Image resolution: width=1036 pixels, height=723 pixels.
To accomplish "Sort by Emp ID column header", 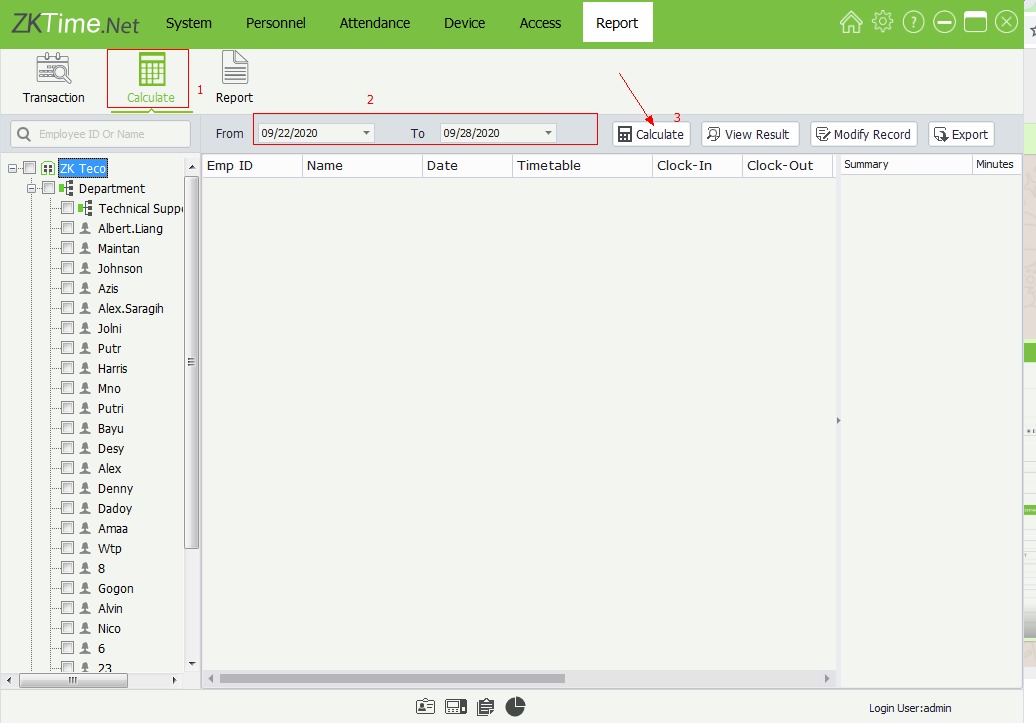I will pyautogui.click(x=252, y=165).
